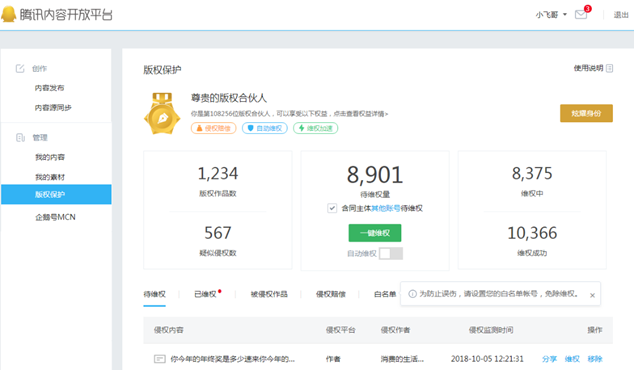
Task: Click the 侵权监测时间 column header
Action: pyautogui.click(x=491, y=330)
